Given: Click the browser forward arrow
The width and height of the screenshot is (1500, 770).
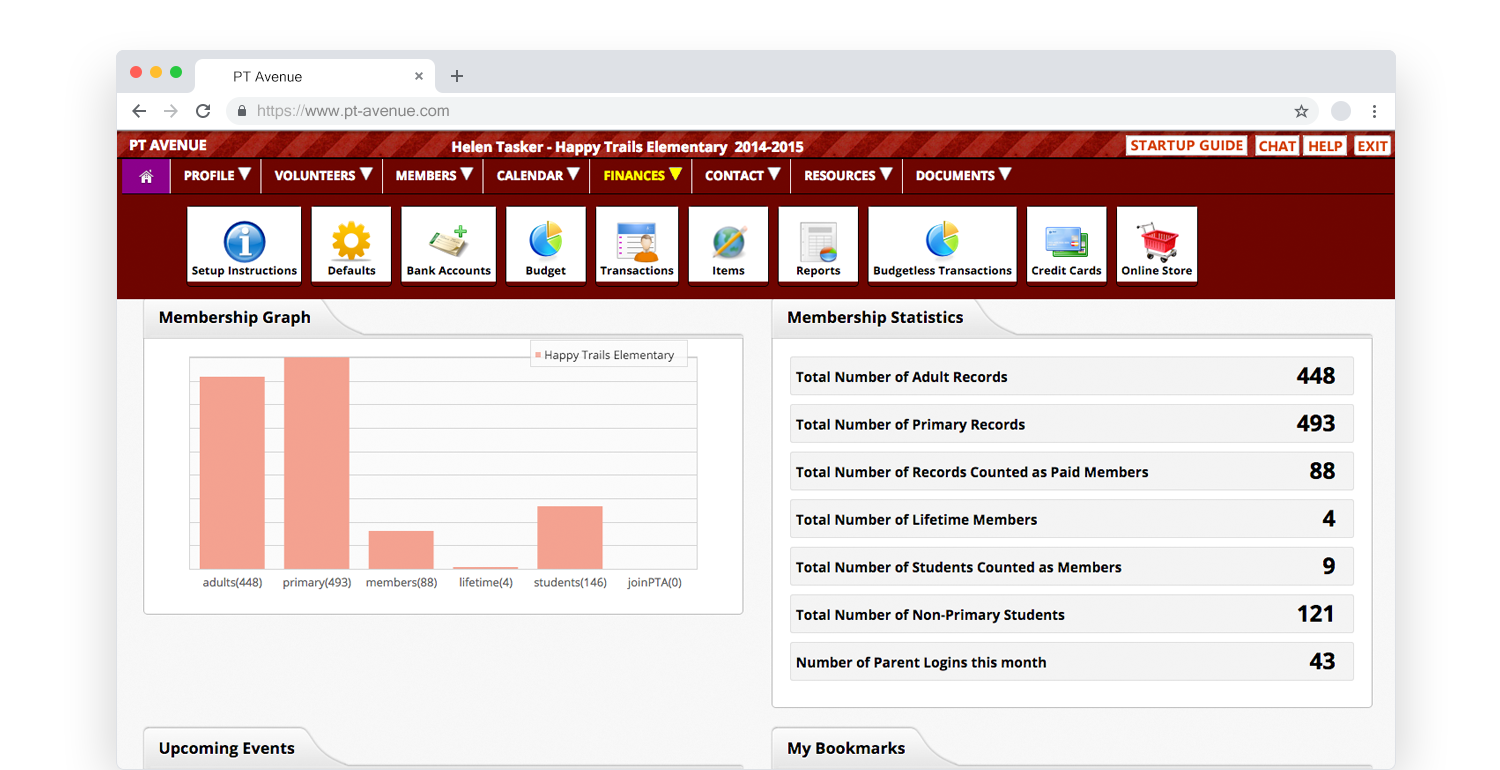Looking at the screenshot, I should [171, 111].
